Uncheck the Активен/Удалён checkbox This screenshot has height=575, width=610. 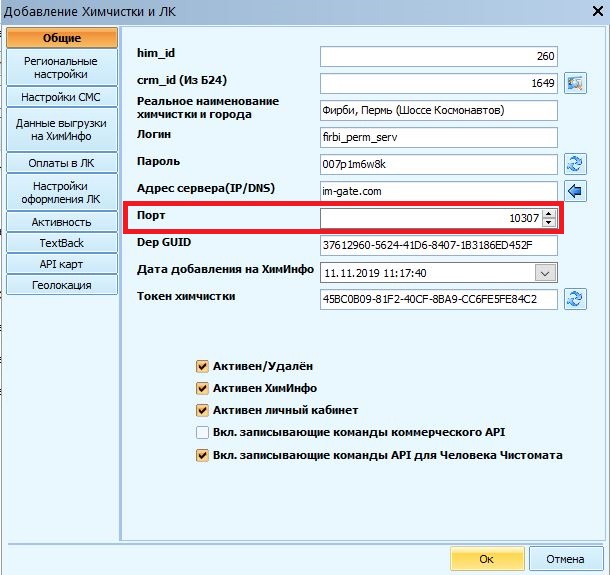(202, 366)
